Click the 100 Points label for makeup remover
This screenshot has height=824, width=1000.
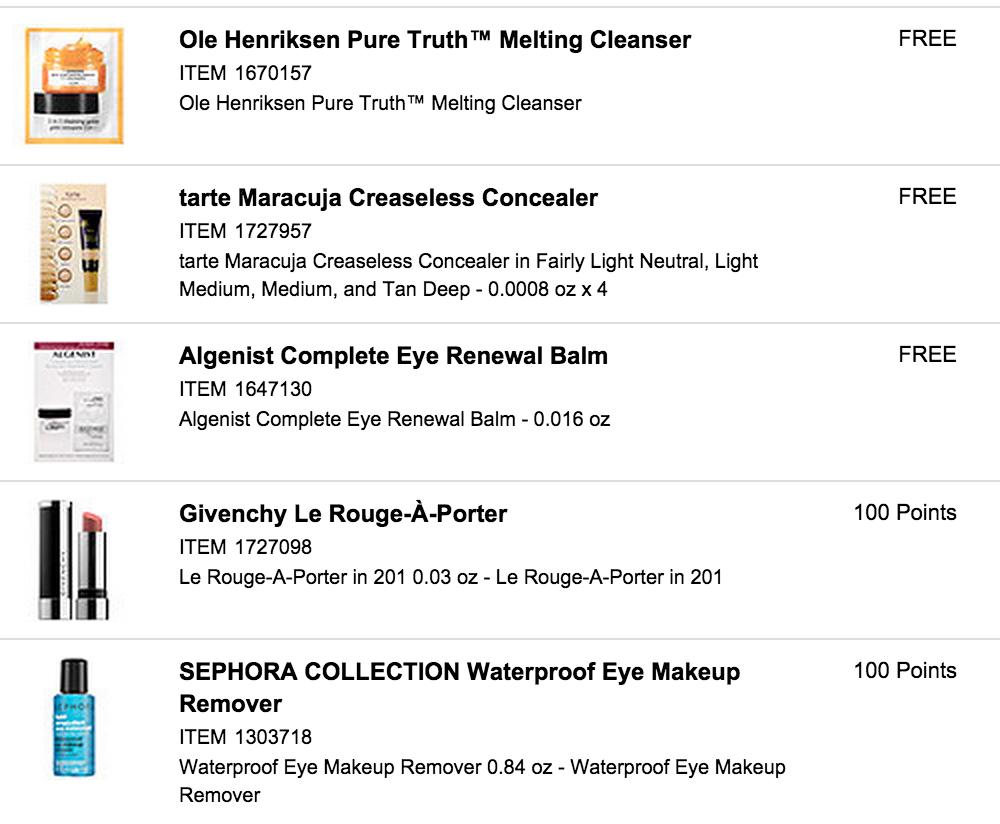905,671
